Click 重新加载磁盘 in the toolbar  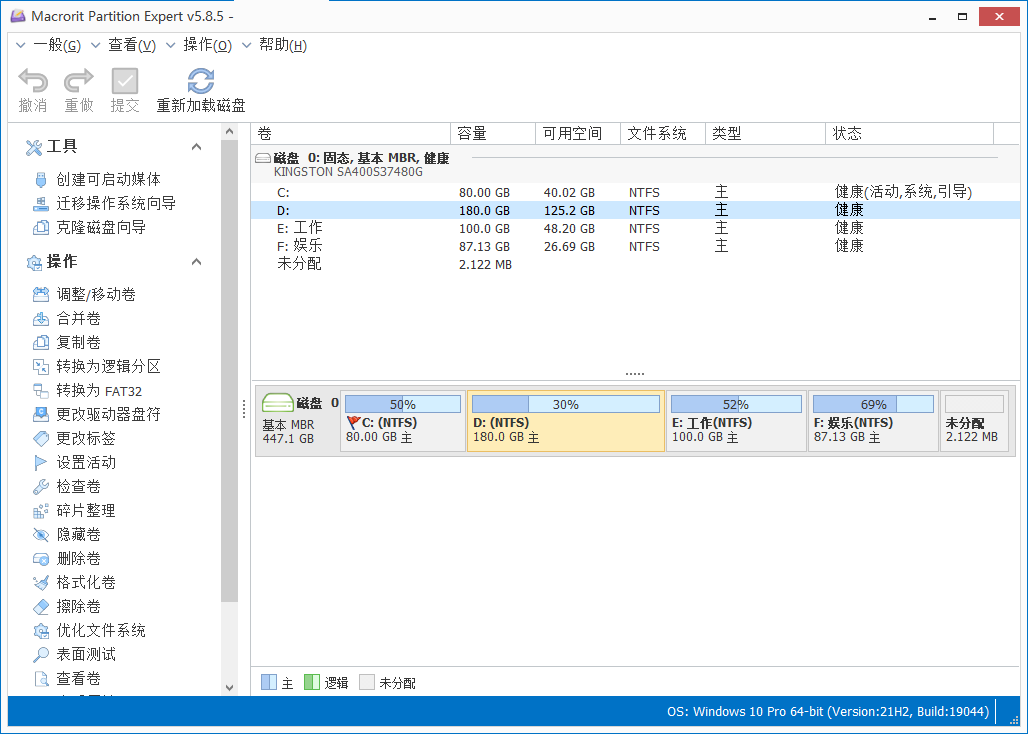200,89
